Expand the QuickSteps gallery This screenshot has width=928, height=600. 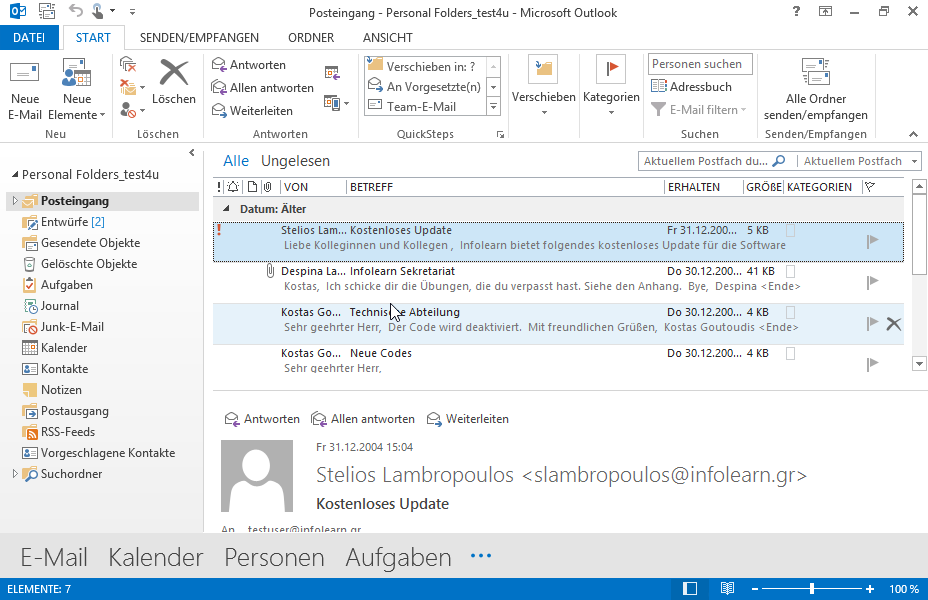pos(493,107)
